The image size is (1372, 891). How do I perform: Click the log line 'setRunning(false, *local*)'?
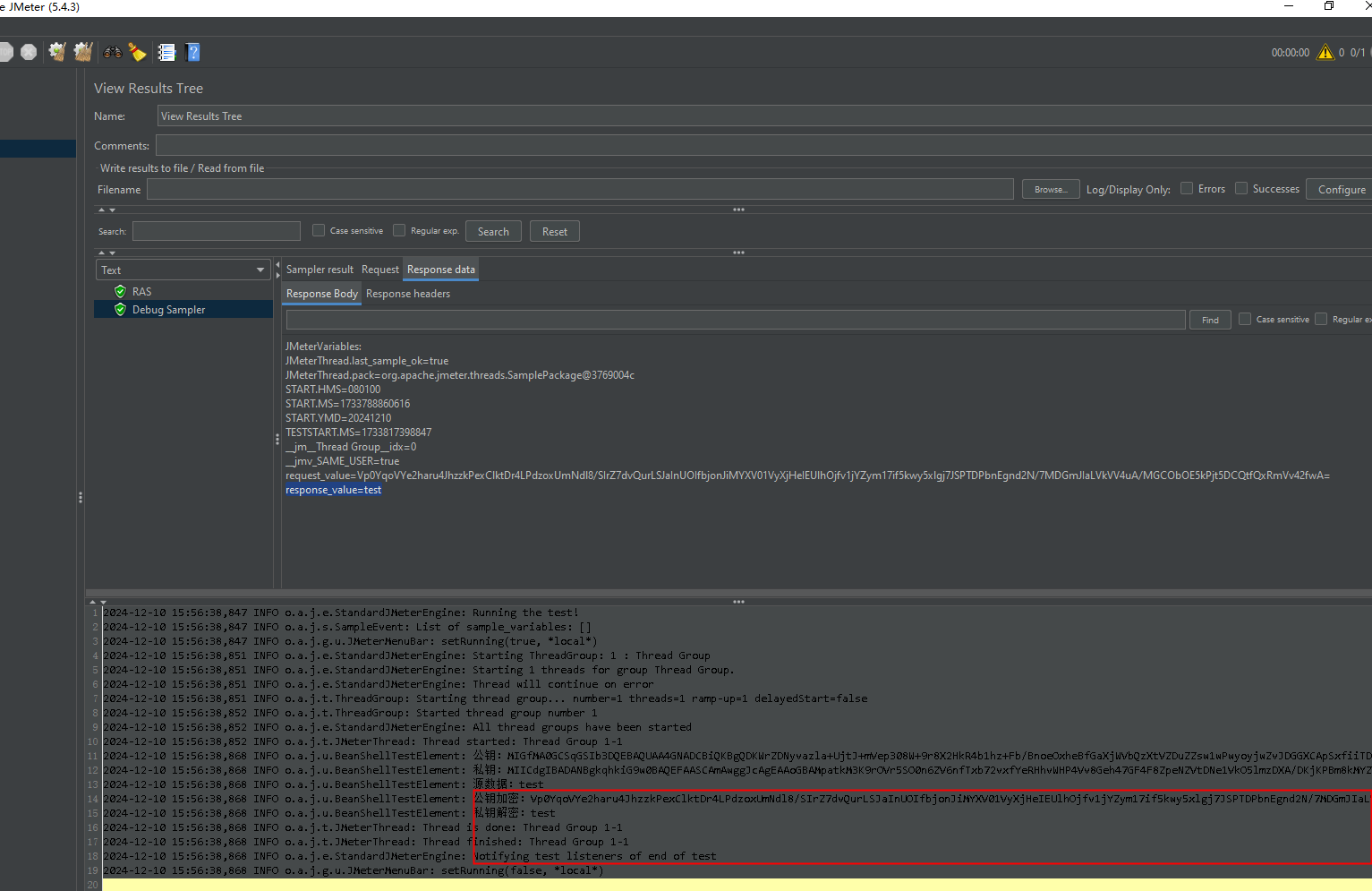click(354, 870)
